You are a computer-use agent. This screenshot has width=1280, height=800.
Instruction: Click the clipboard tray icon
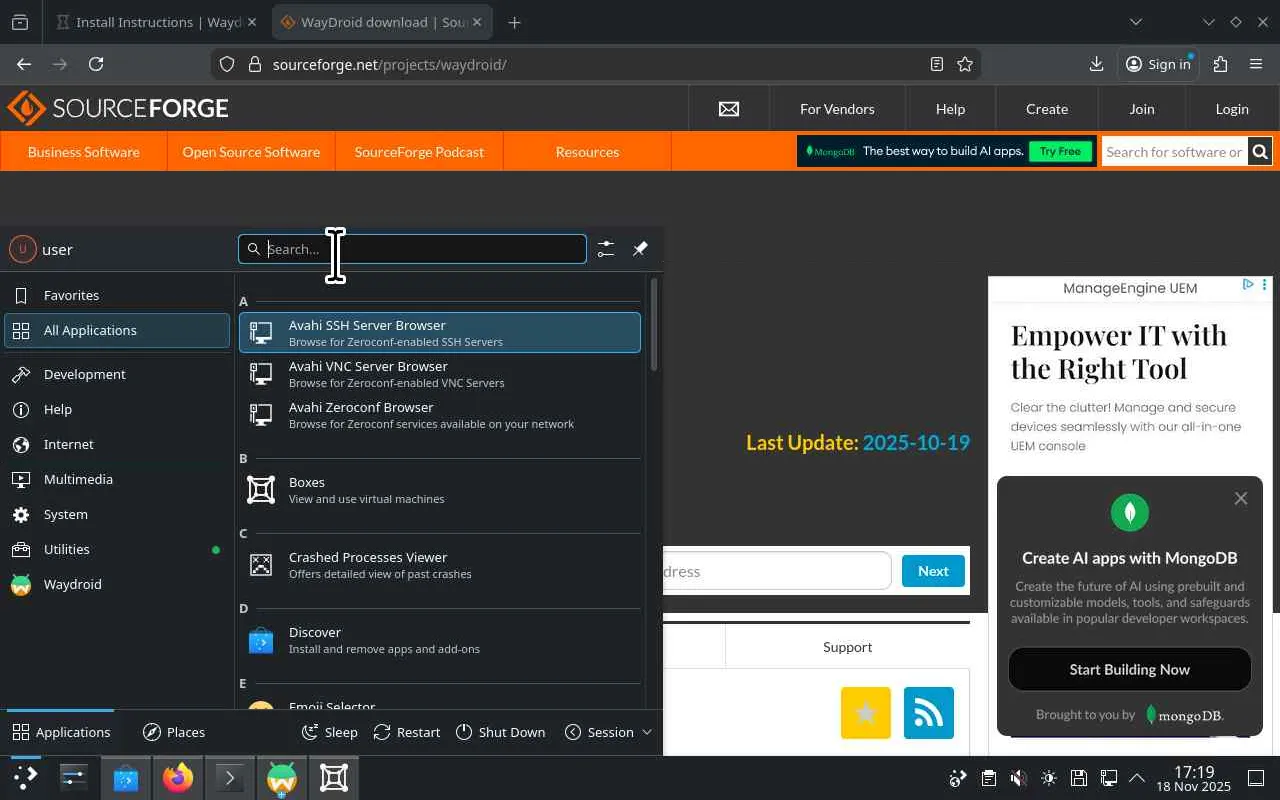988,778
